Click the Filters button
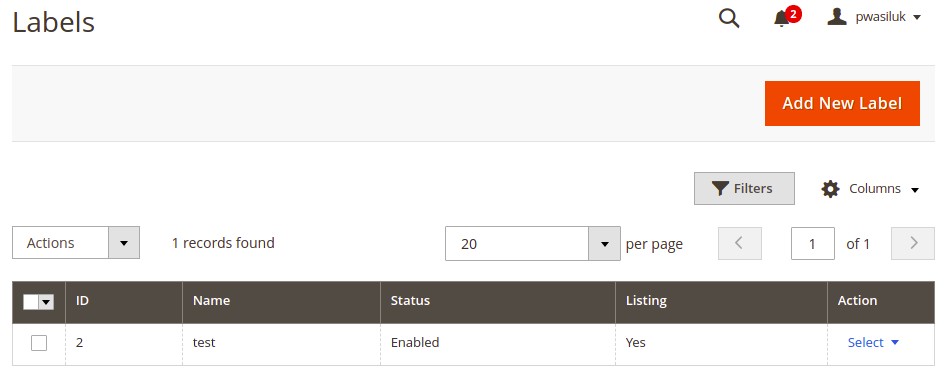949x380 pixels. tap(744, 189)
